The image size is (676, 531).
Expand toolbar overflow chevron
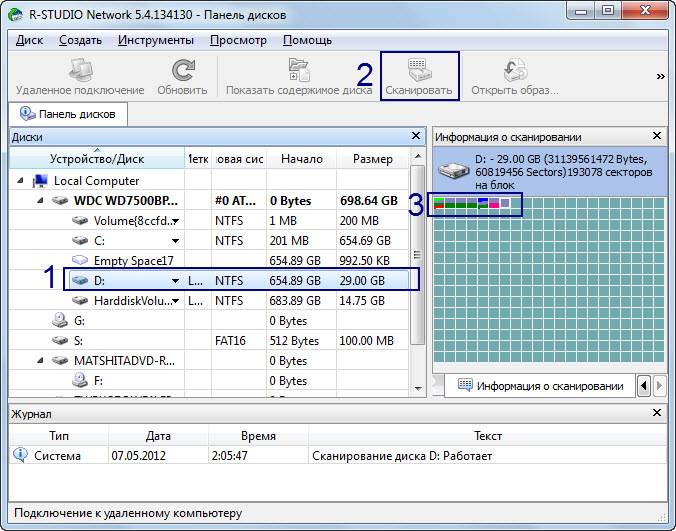pyautogui.click(x=660, y=76)
